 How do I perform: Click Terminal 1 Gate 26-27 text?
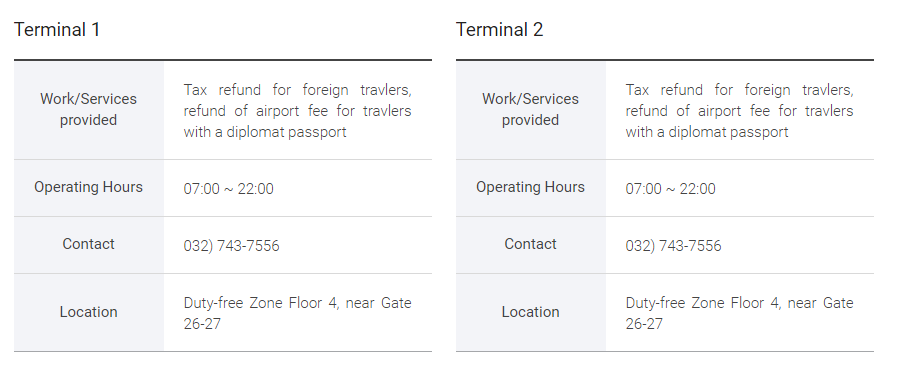pos(202,324)
